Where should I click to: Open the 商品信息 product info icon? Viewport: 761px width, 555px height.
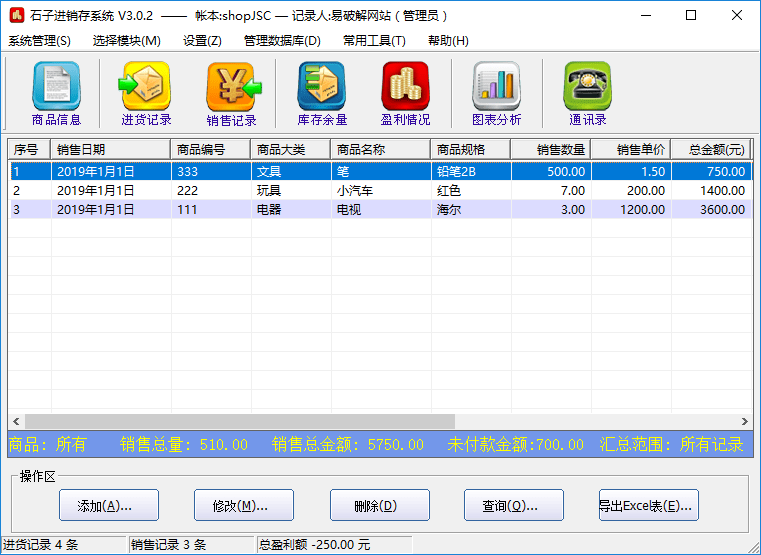pos(56,94)
